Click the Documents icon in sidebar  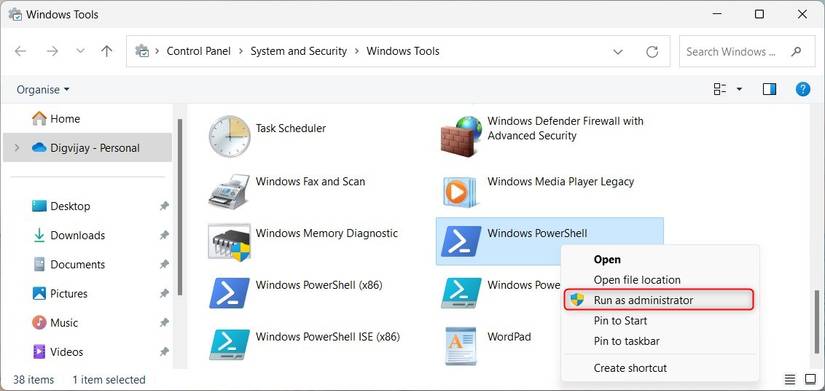[39, 264]
